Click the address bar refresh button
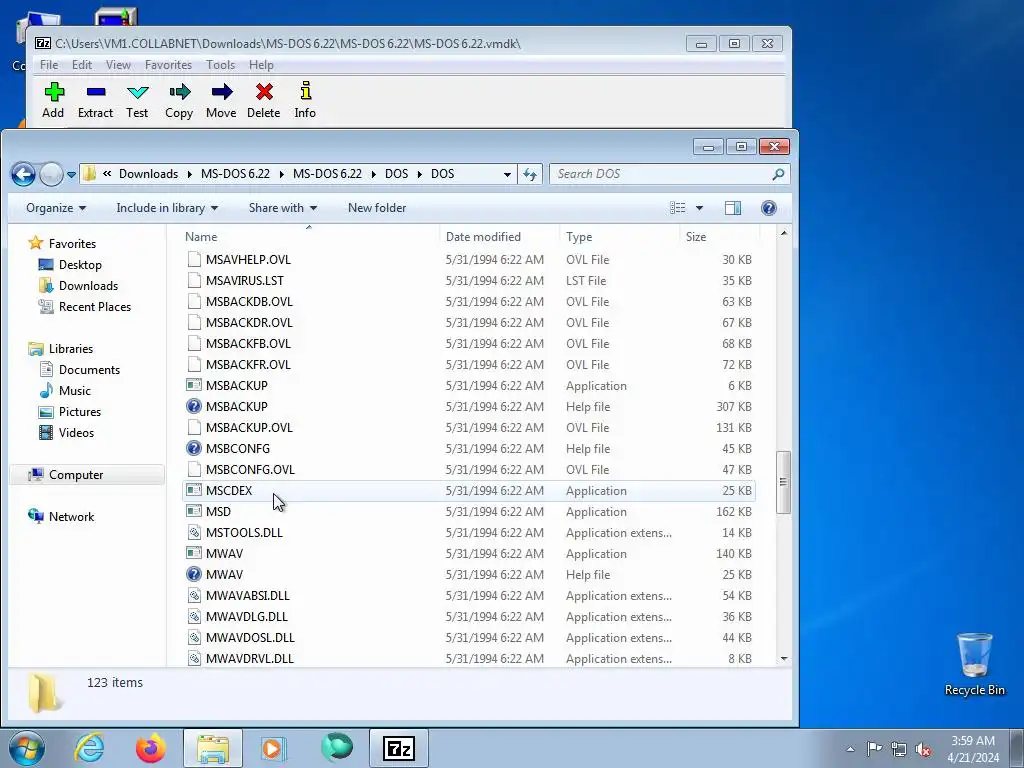The width and height of the screenshot is (1024, 768). 530,174
